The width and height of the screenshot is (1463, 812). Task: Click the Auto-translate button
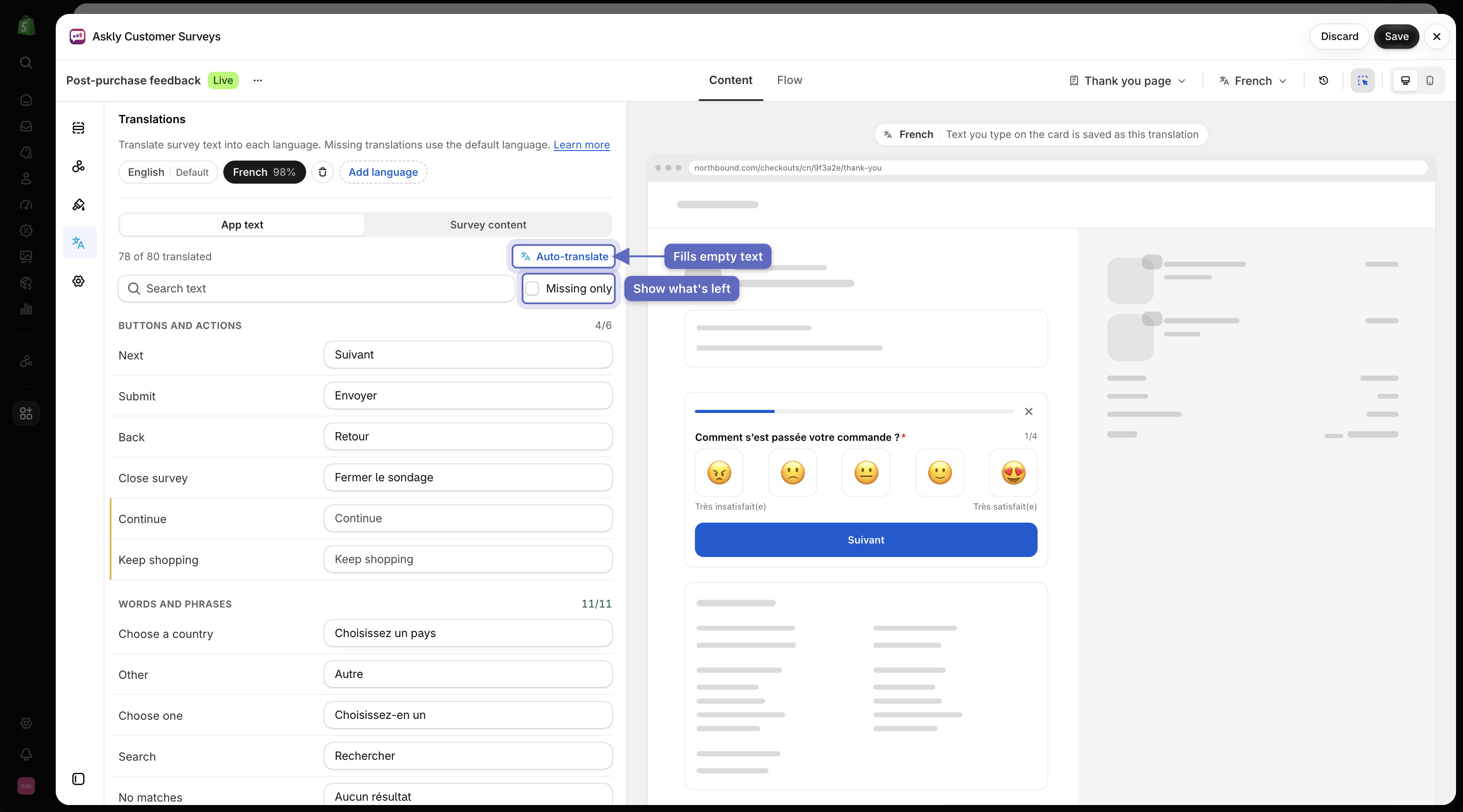[563, 256]
